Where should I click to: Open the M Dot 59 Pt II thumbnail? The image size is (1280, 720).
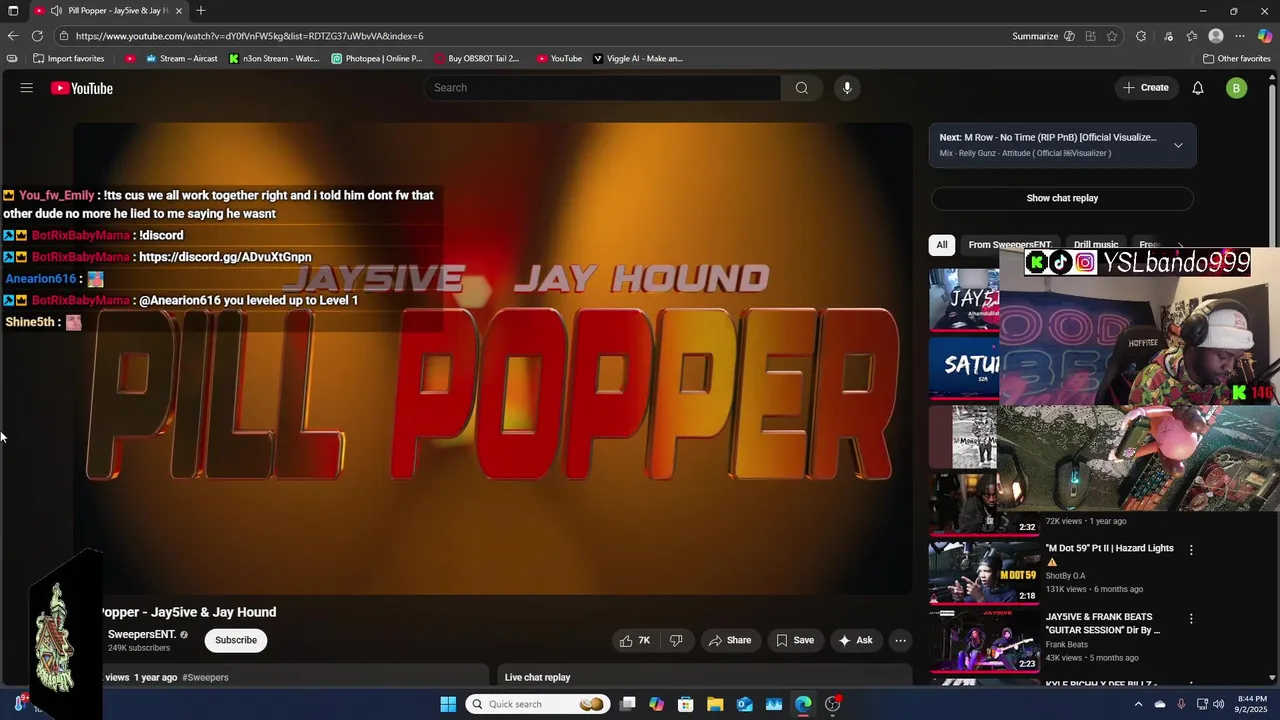tap(985, 572)
